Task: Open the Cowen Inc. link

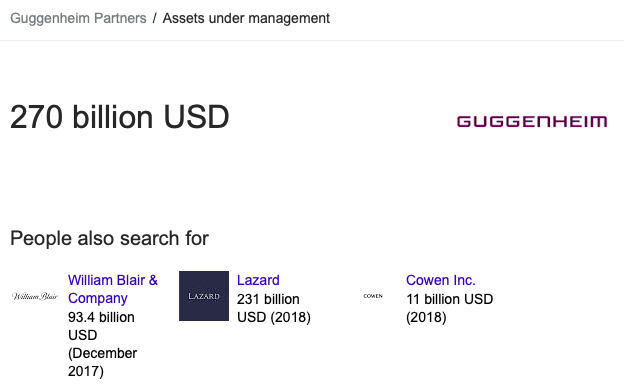Action: click(x=441, y=280)
